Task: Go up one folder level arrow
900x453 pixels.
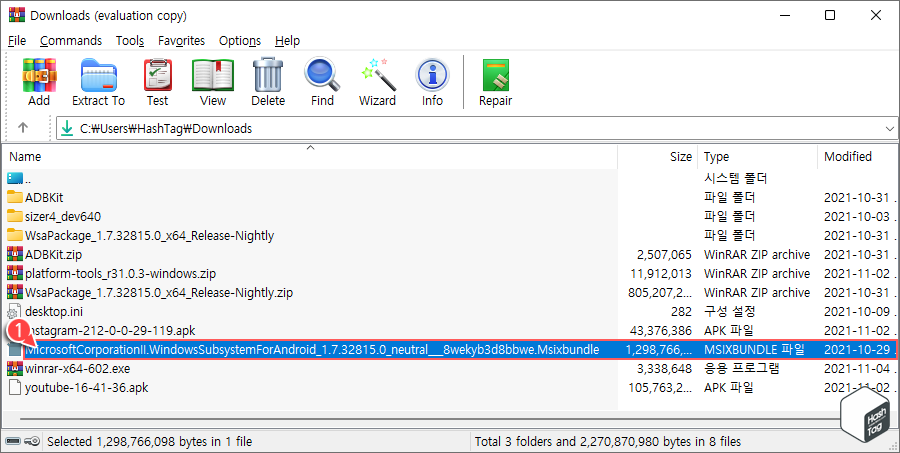Action: (x=23, y=127)
